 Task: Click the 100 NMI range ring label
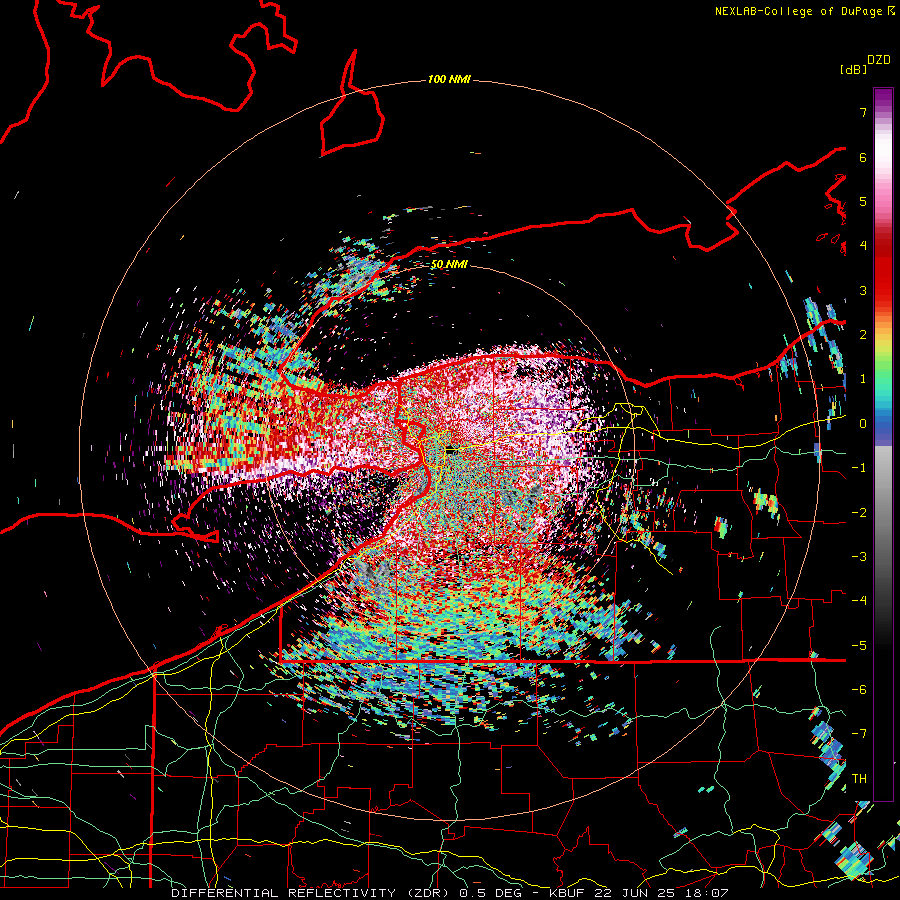pos(449,79)
